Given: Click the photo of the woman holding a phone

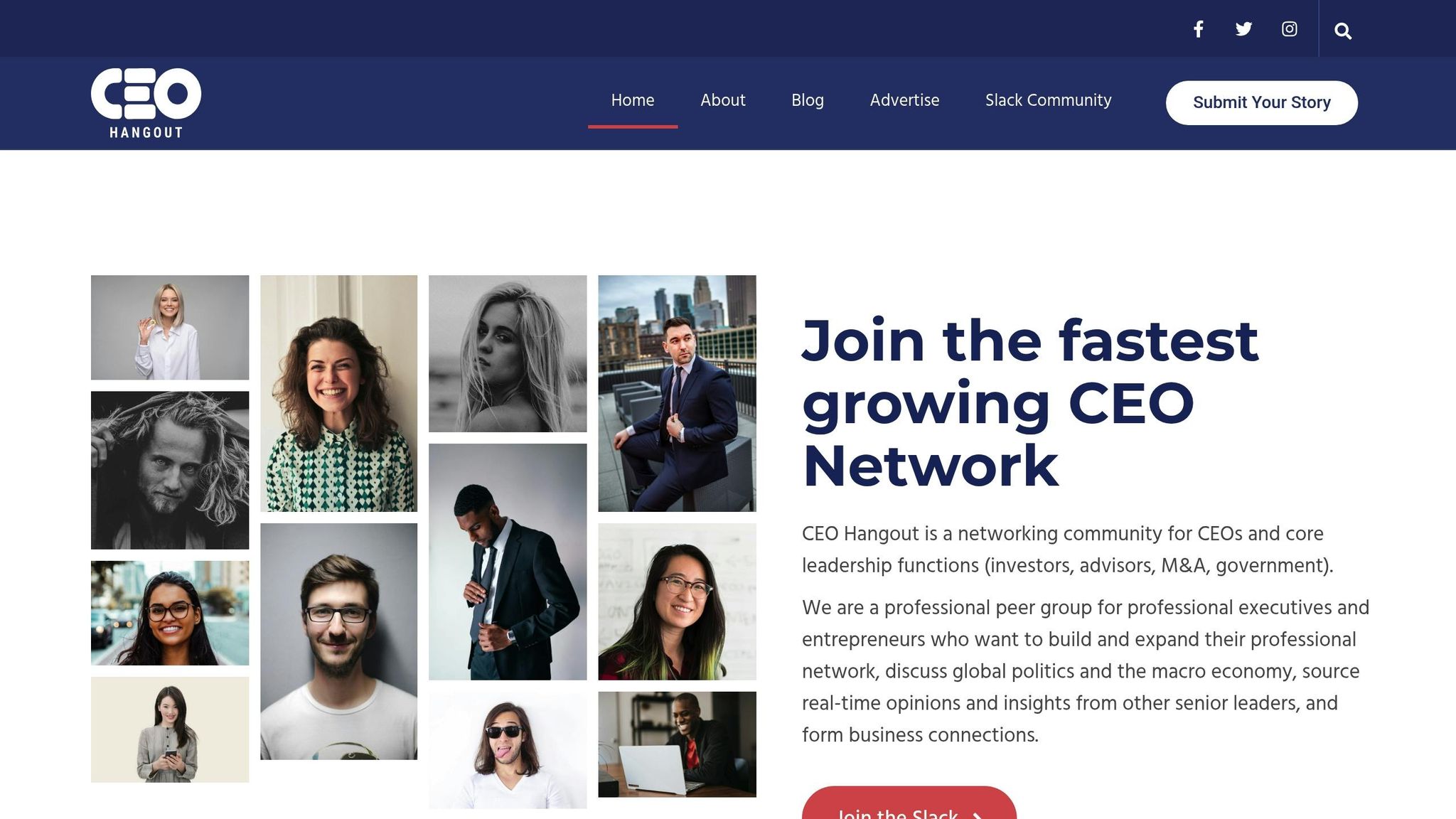Looking at the screenshot, I should (x=170, y=729).
